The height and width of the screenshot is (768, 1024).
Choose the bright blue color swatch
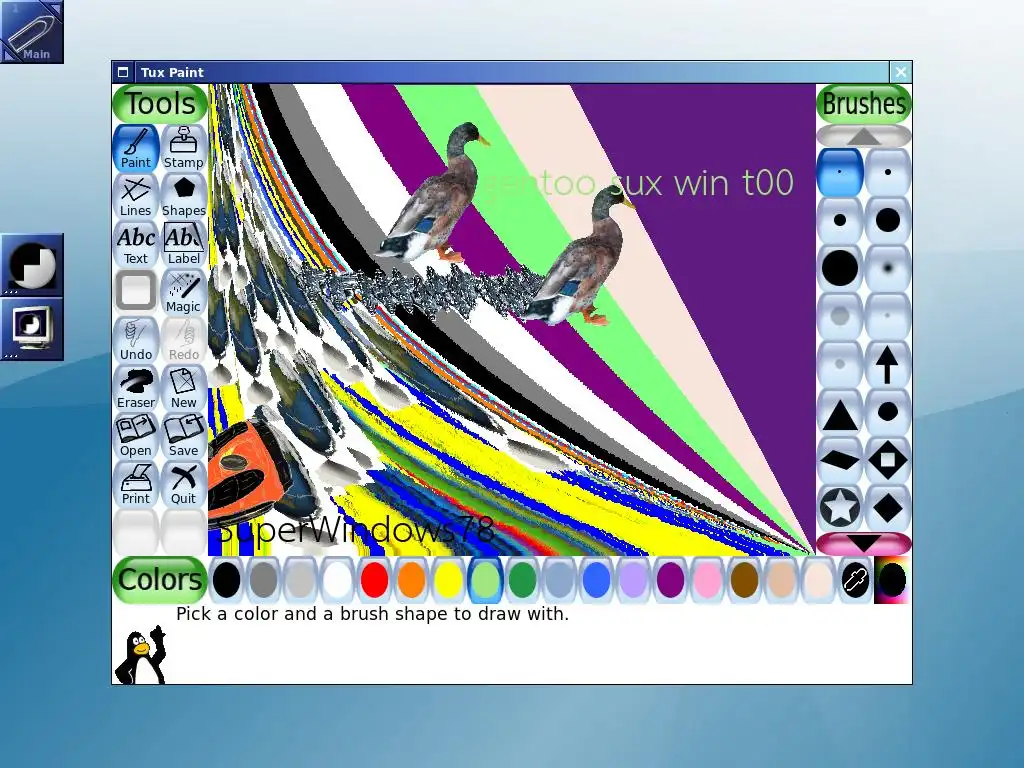(x=596, y=579)
